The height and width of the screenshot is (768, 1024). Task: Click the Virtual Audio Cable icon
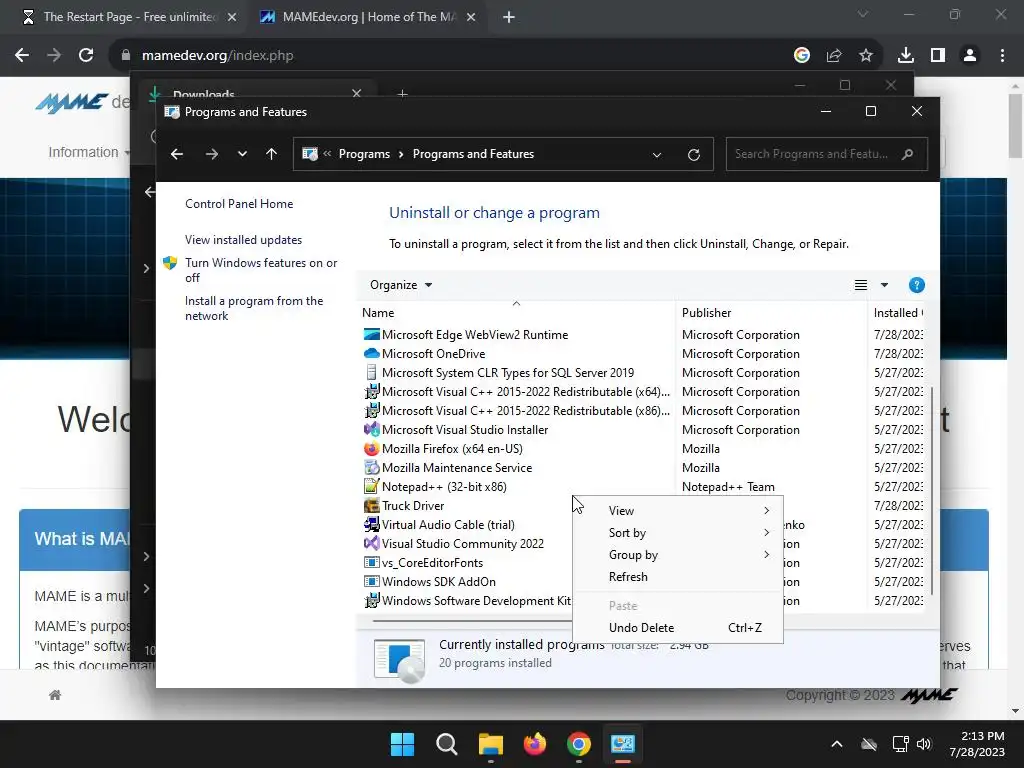[x=372, y=524]
